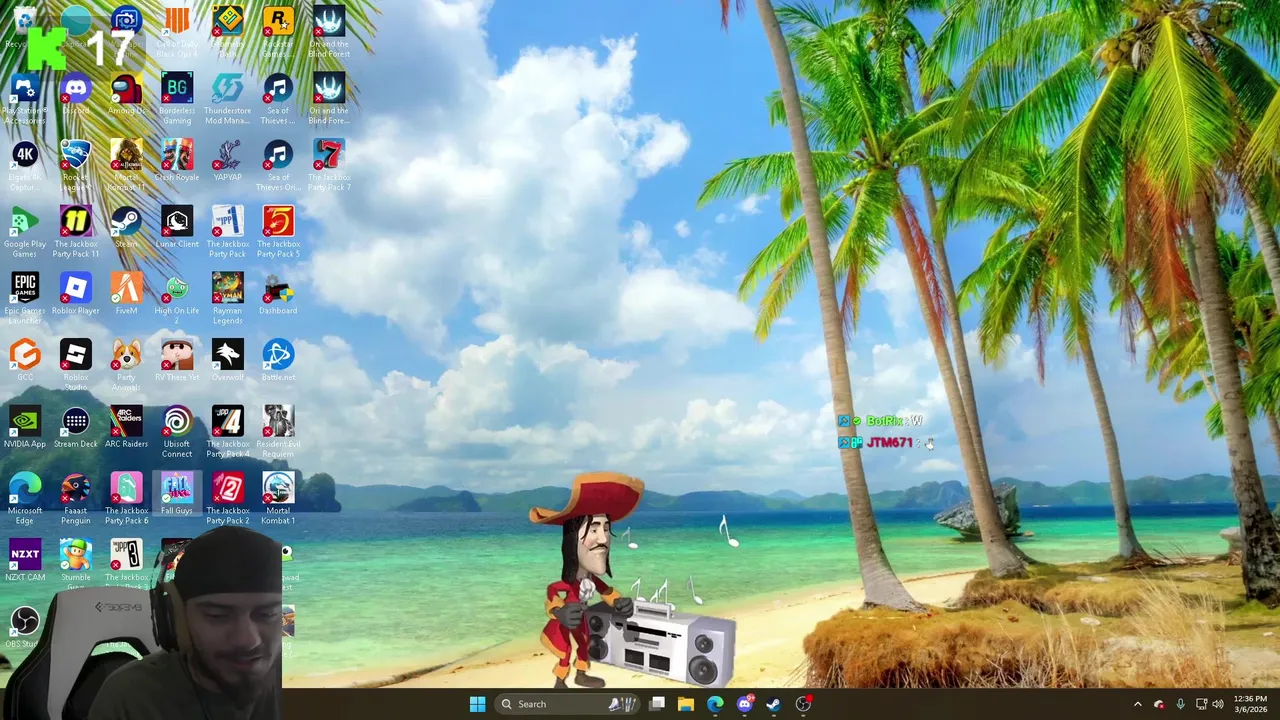This screenshot has height=720, width=1280.
Task: Select the High On Life 2 icon
Action: [177, 298]
